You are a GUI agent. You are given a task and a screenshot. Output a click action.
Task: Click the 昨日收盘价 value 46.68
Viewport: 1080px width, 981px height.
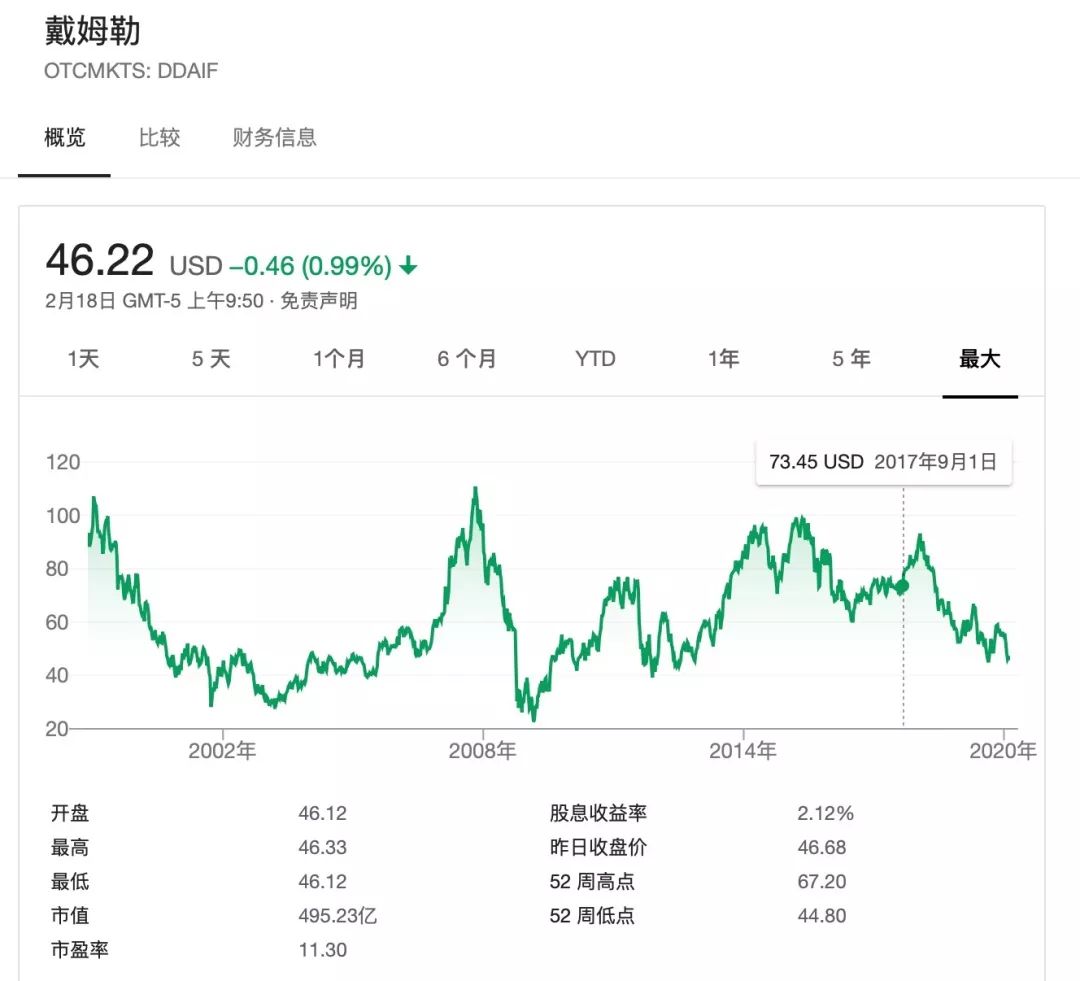coord(822,847)
